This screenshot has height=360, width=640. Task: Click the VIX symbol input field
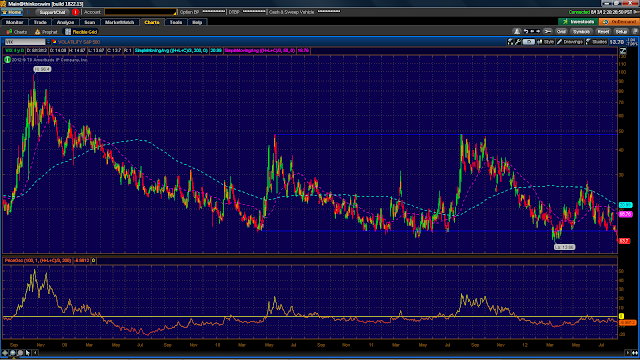(x=25, y=42)
